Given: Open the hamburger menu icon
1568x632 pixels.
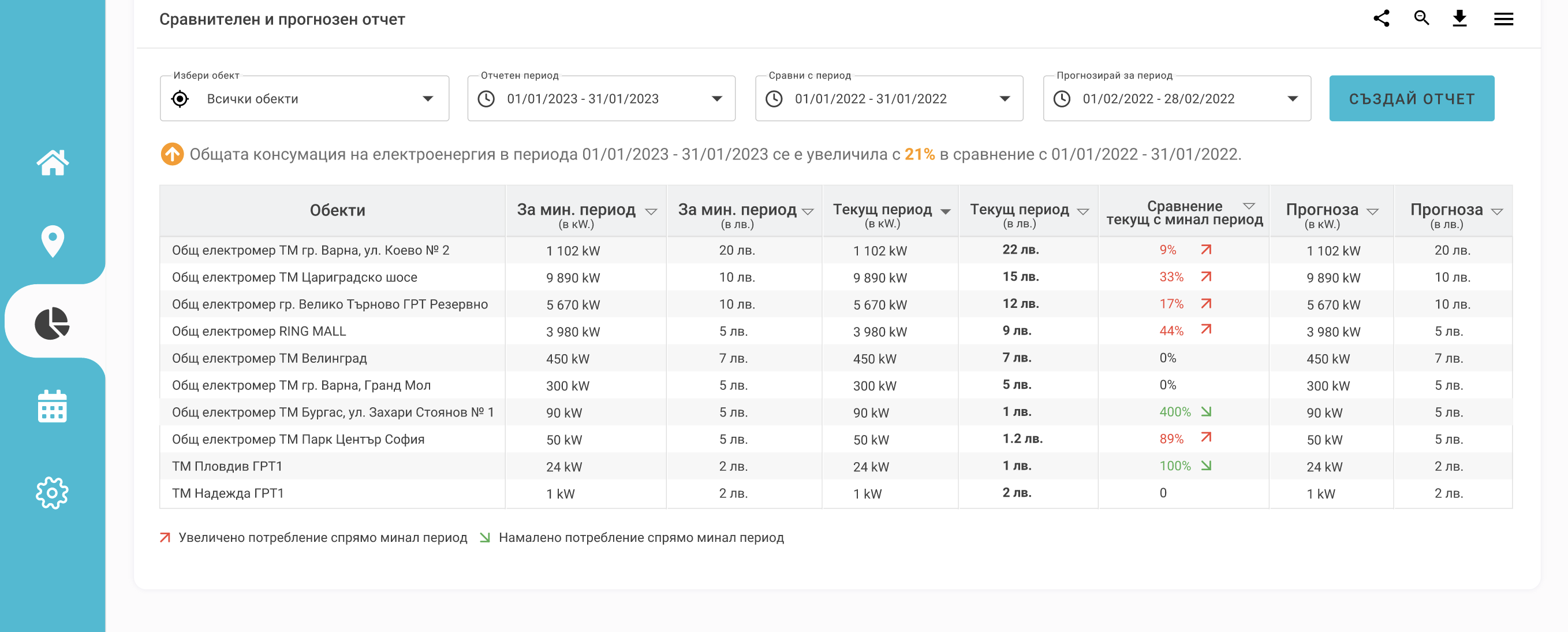Looking at the screenshot, I should (x=1503, y=19).
